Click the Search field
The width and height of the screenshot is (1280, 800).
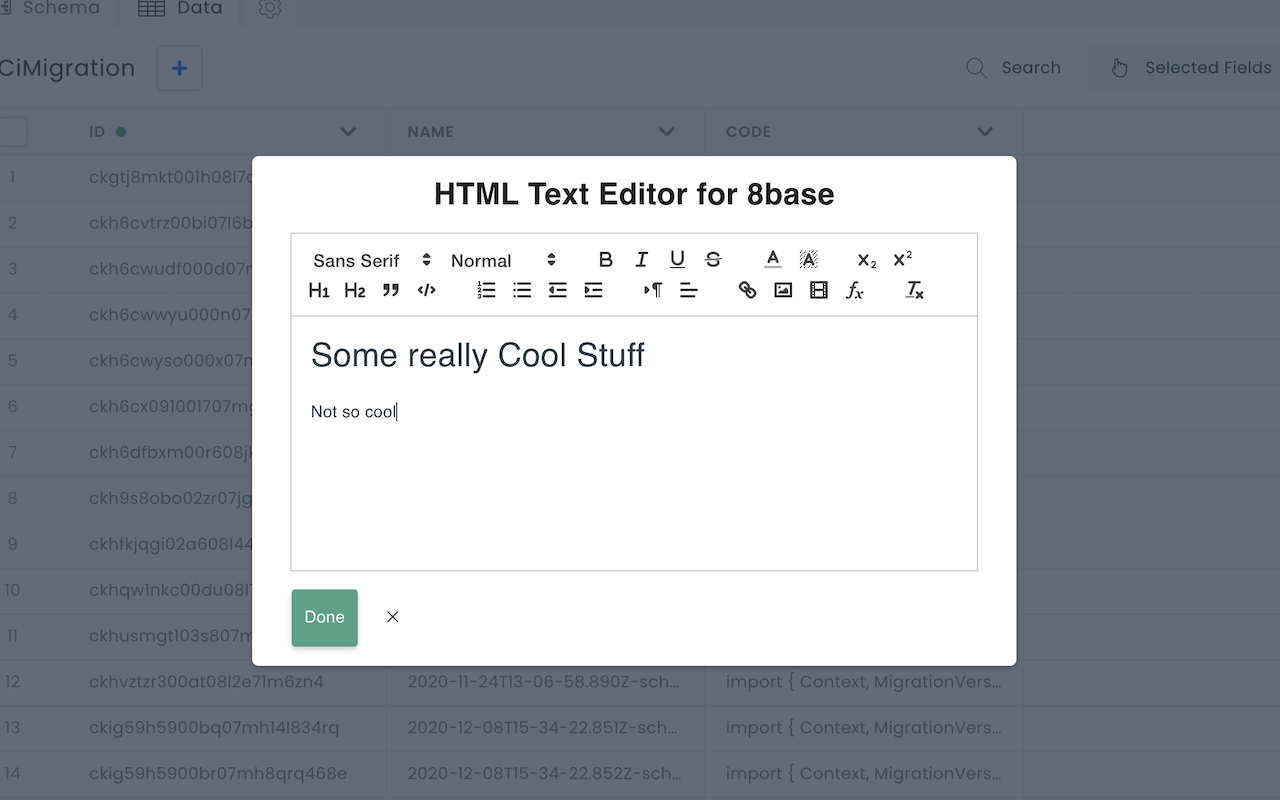1014,68
